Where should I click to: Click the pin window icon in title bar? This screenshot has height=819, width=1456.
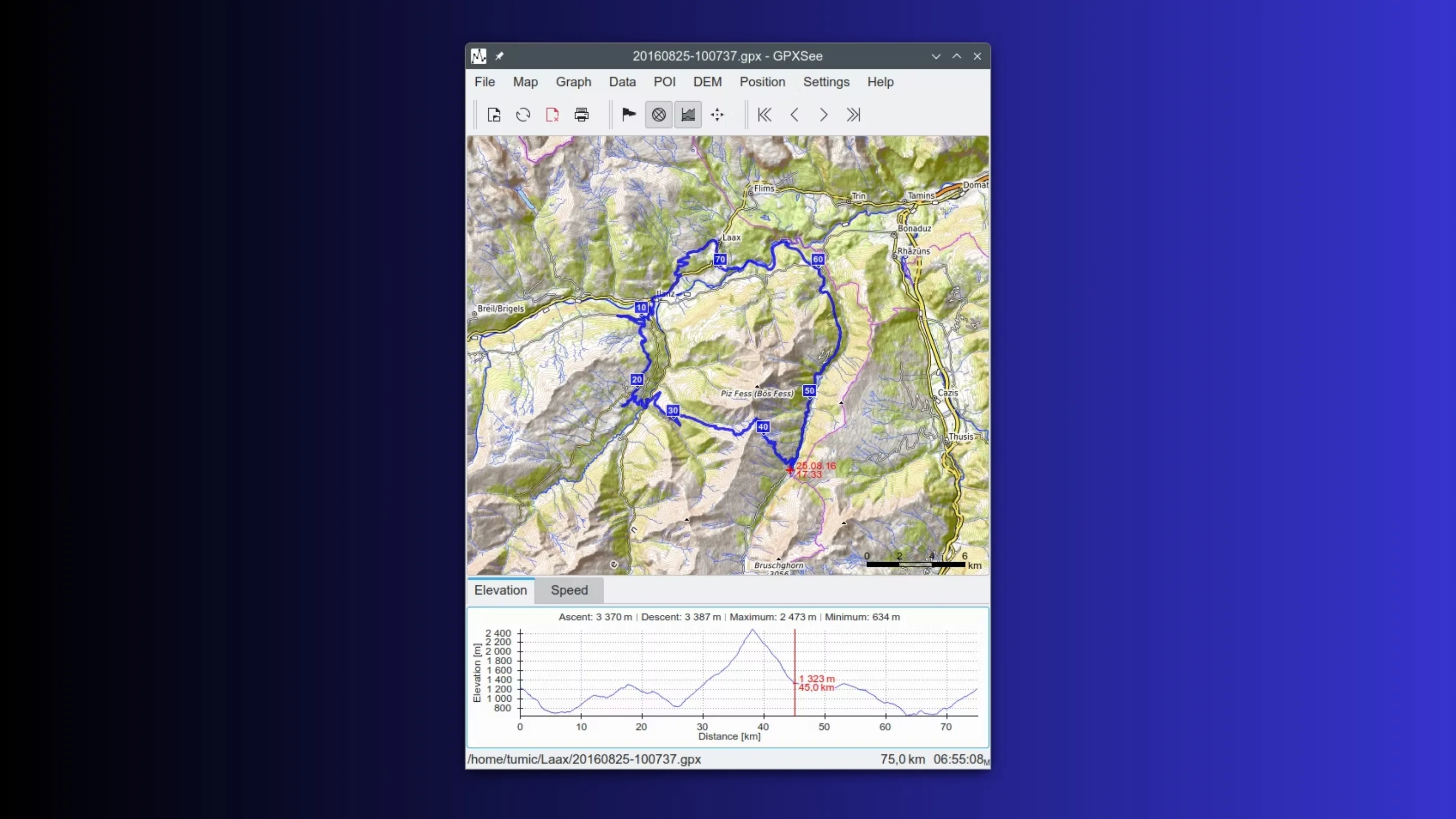click(x=499, y=56)
